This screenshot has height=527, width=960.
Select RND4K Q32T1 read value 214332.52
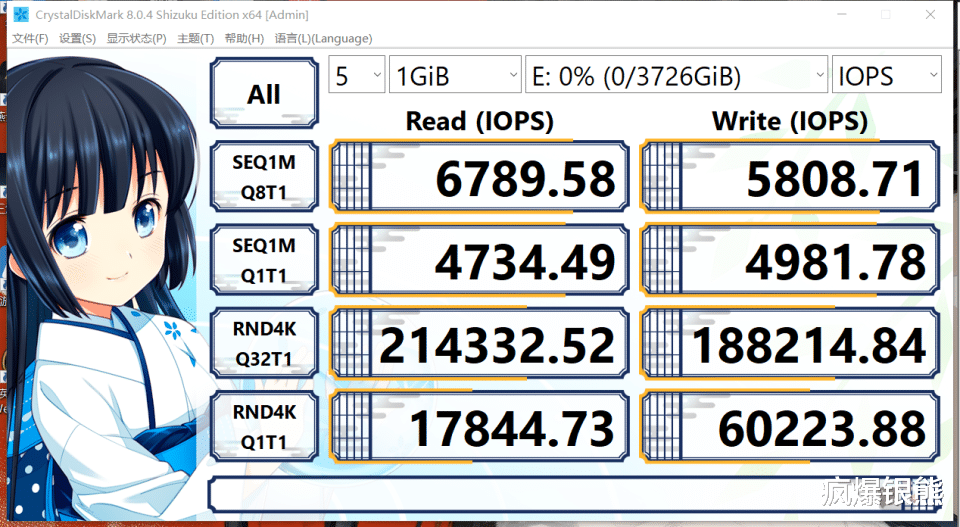click(x=479, y=343)
